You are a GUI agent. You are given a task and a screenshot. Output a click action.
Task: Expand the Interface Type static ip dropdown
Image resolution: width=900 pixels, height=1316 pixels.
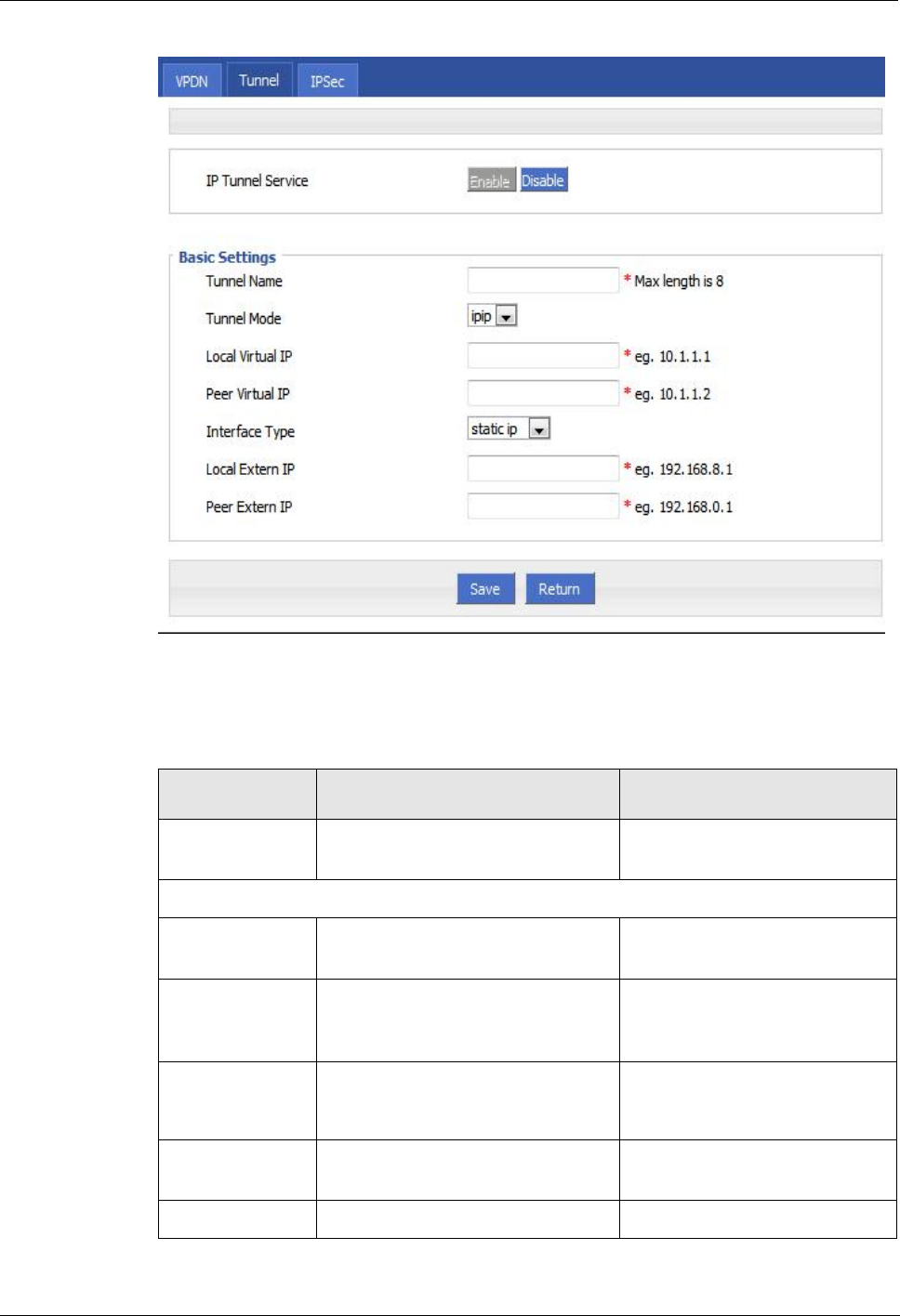[x=509, y=428]
